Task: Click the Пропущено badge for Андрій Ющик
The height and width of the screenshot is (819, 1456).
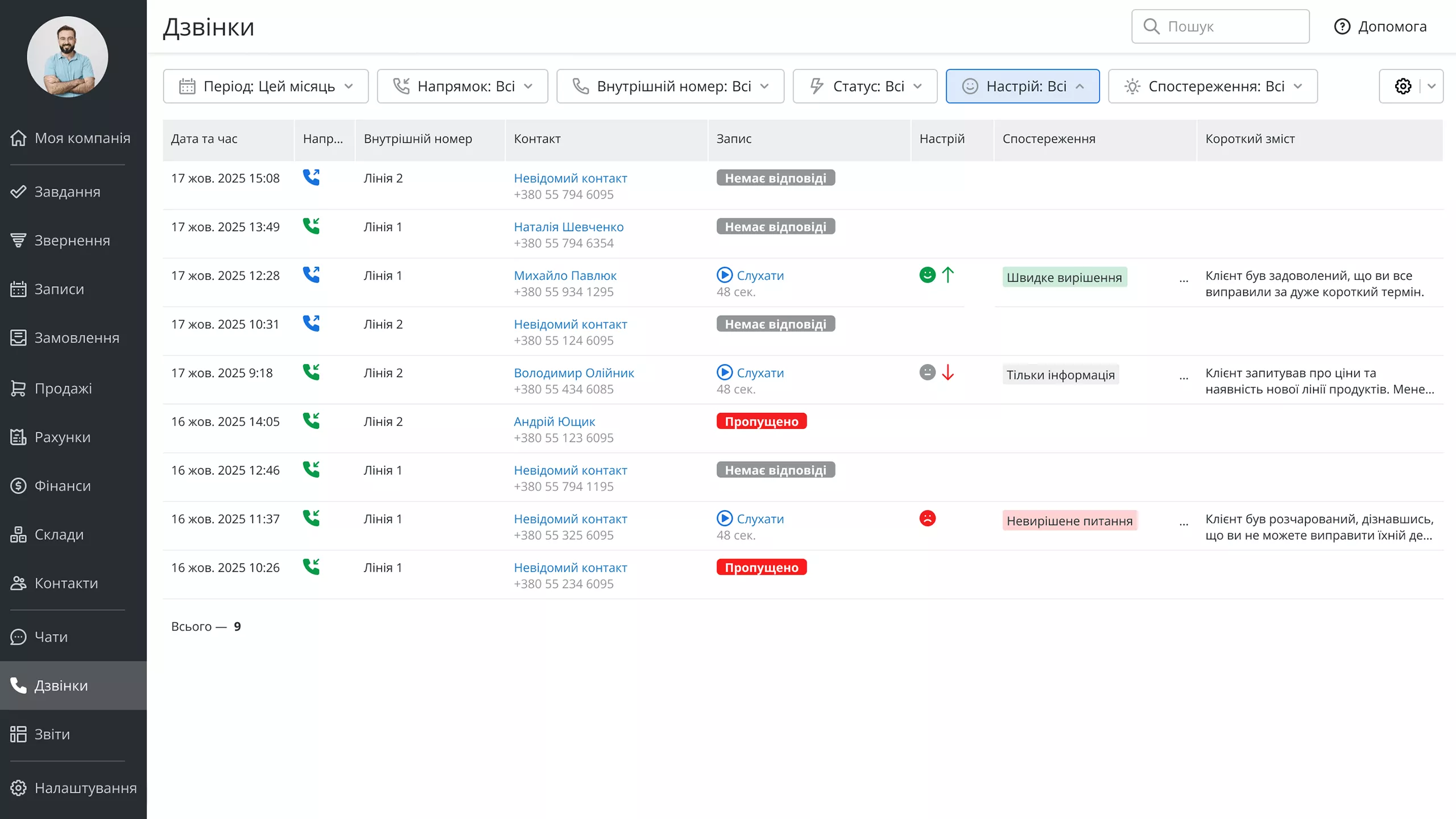Action: [x=762, y=421]
